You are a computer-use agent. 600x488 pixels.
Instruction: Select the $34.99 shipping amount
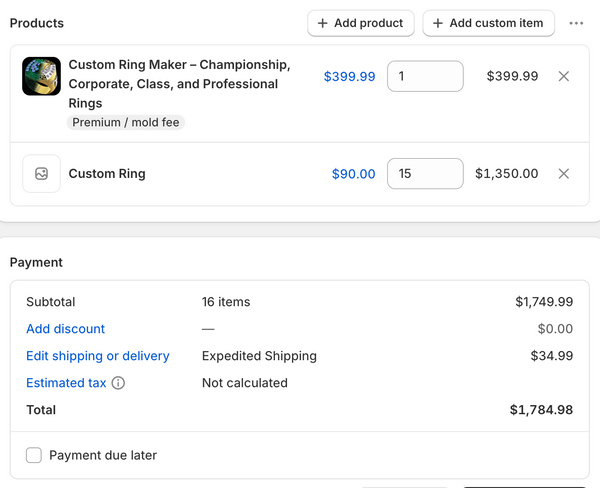pyautogui.click(x=552, y=356)
